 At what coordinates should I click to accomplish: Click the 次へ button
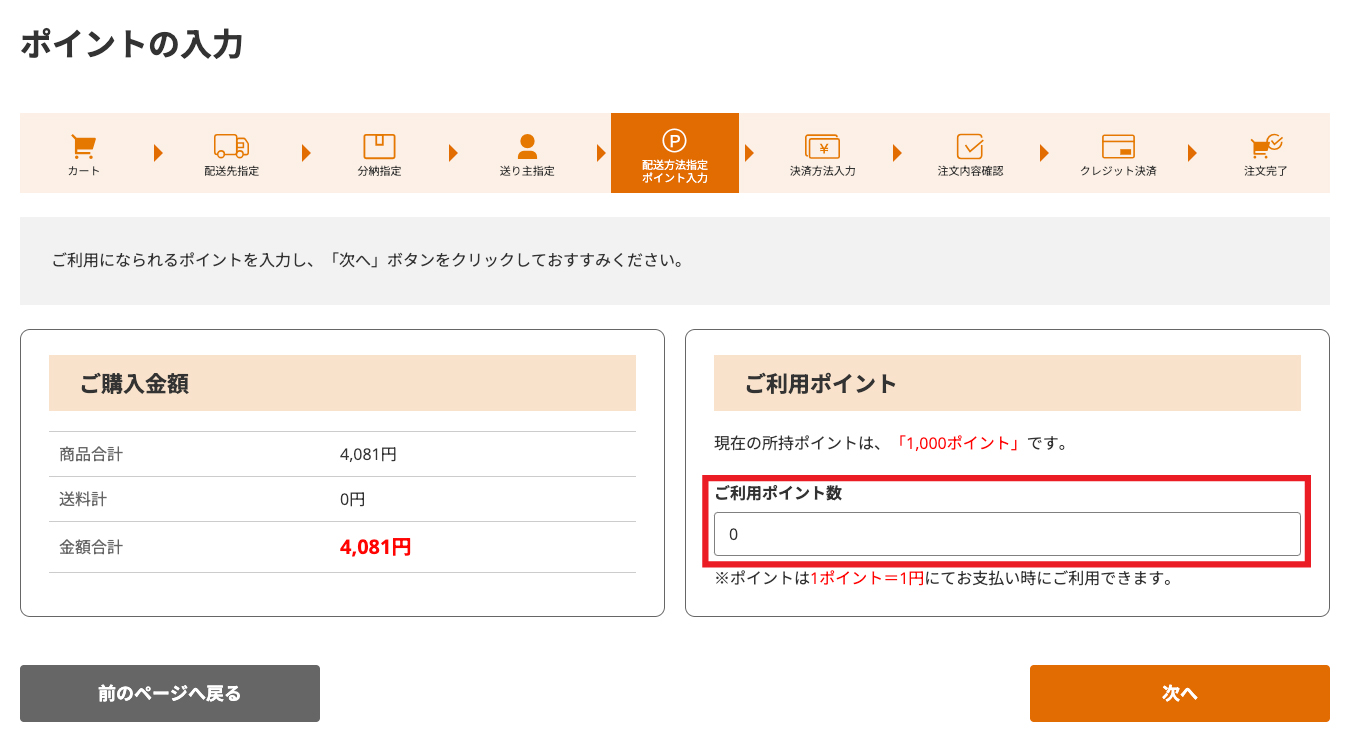coord(1180,693)
